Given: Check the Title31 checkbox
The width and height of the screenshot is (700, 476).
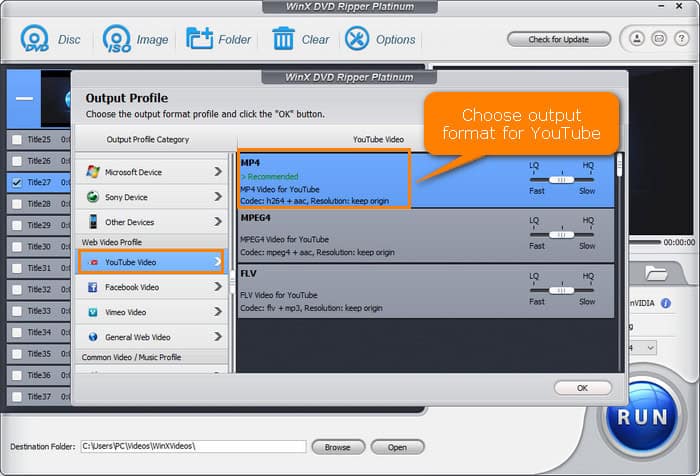Looking at the screenshot, I should (17, 268).
